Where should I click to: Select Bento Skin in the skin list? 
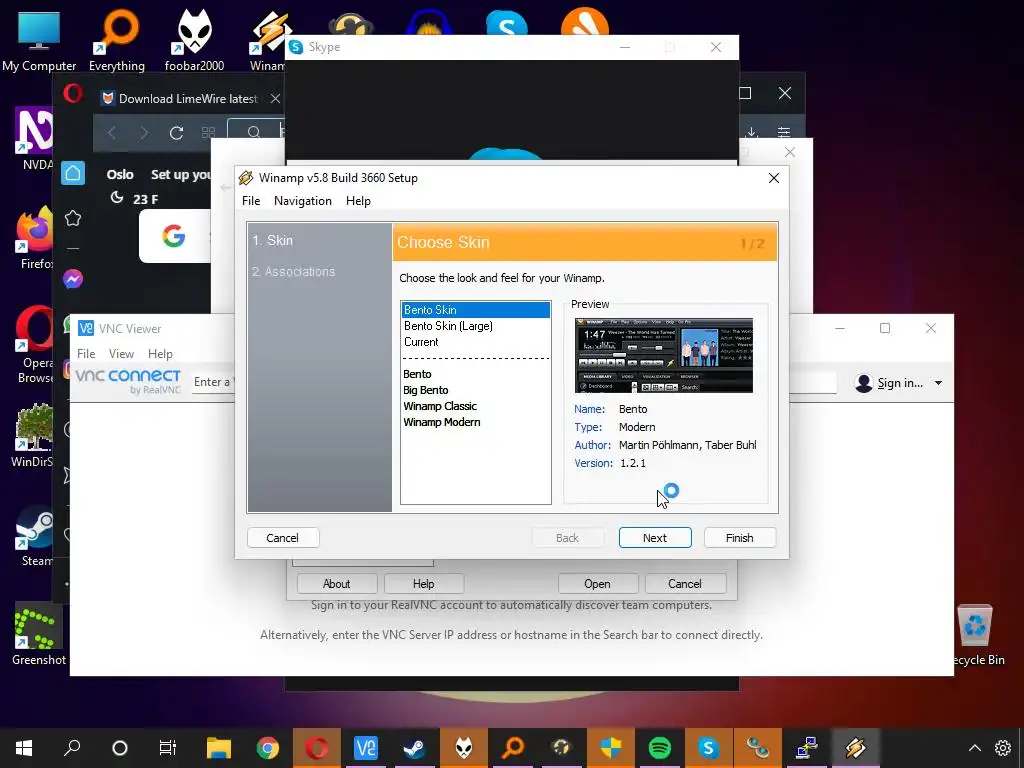pyautogui.click(x=475, y=310)
